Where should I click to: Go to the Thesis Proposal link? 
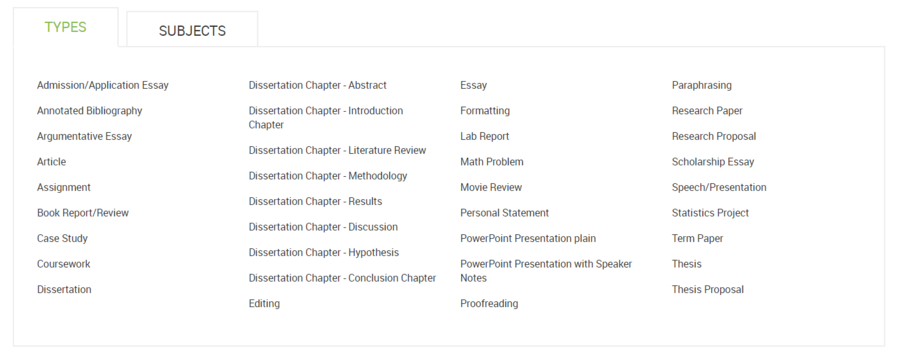point(708,290)
